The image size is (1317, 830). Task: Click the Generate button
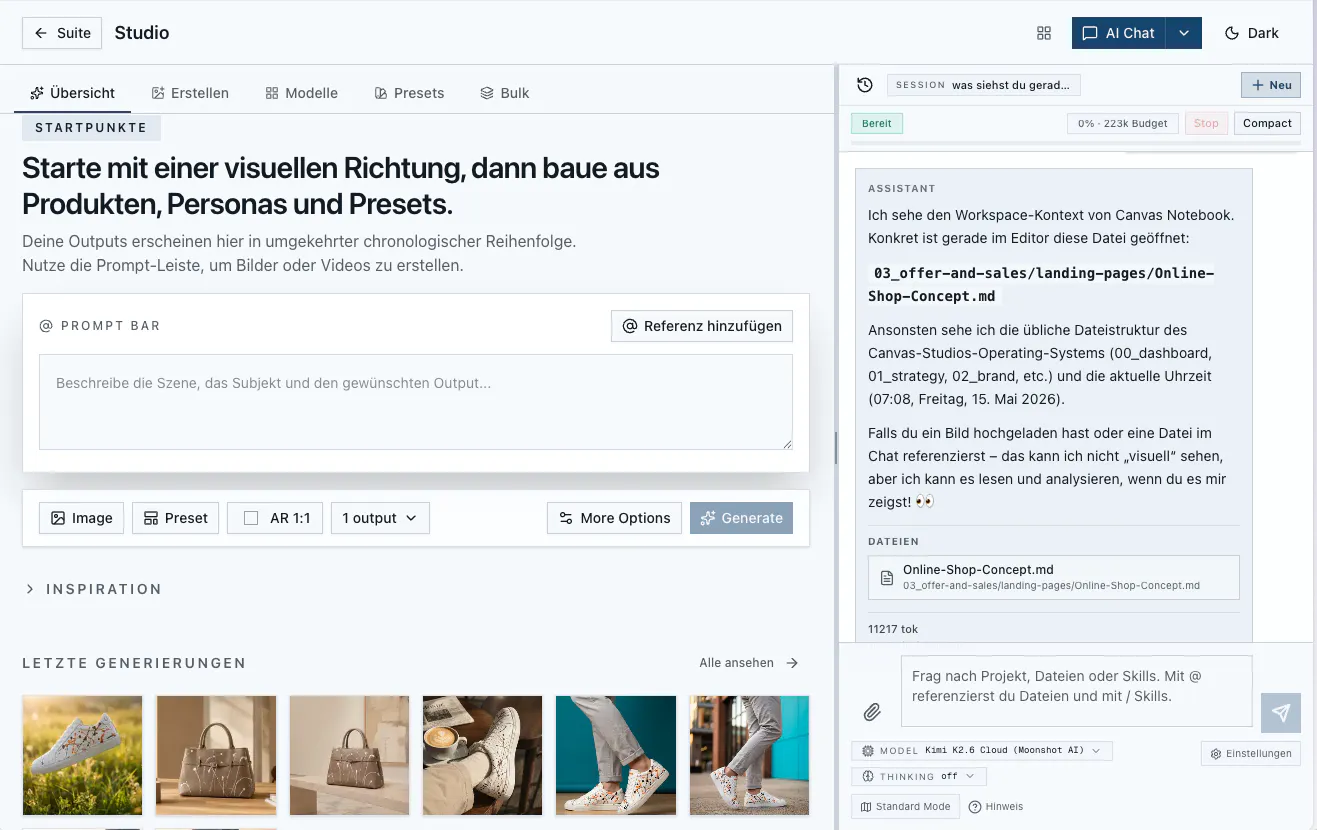pyautogui.click(x=741, y=518)
